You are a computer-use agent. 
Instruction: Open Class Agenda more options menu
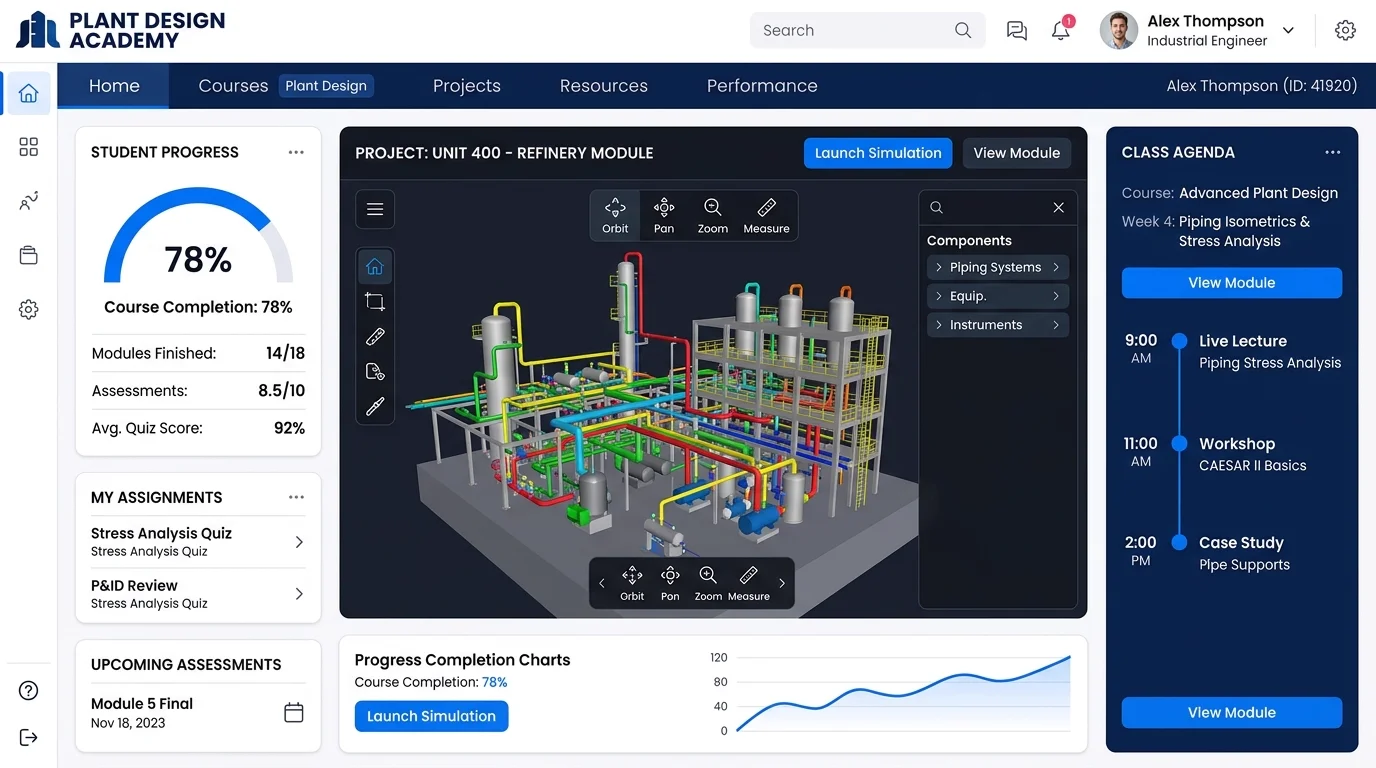pos(1333,152)
